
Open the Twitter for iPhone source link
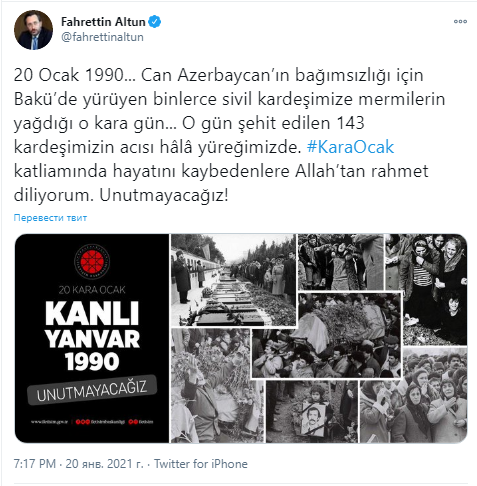[201, 464]
